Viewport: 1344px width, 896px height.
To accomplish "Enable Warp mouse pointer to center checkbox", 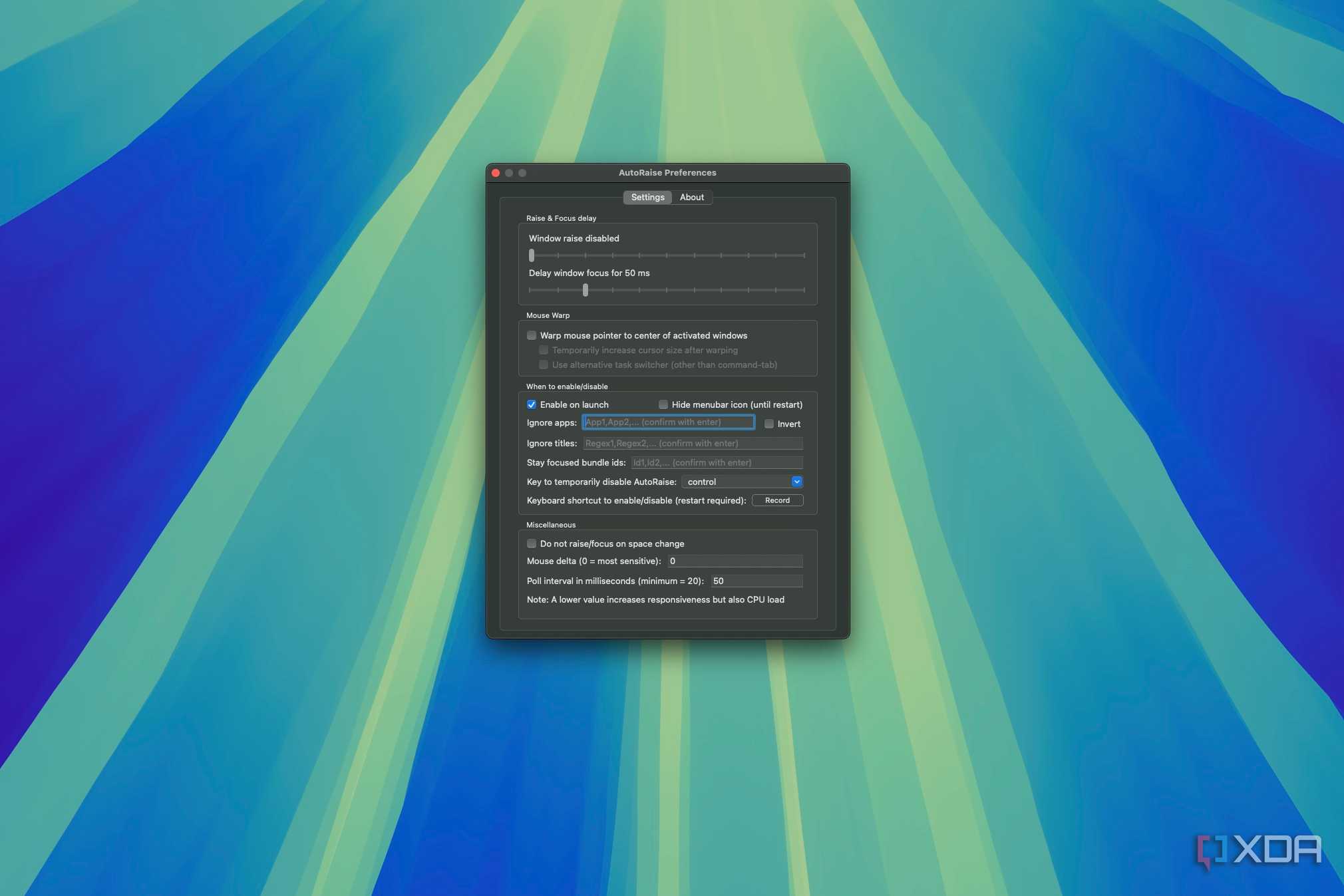I will tap(532, 335).
